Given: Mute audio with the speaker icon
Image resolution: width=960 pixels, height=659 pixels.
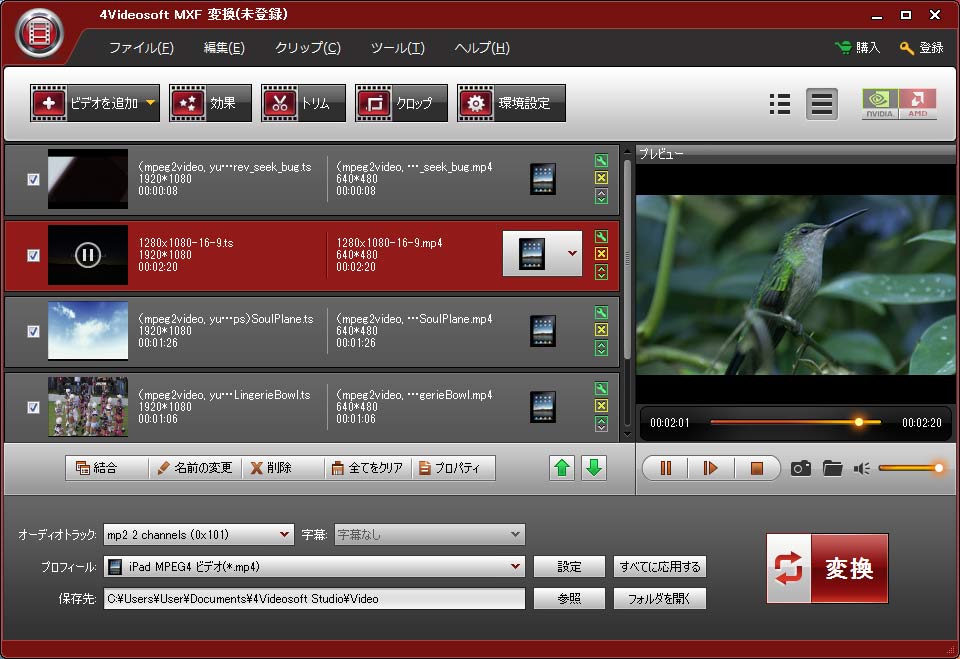Looking at the screenshot, I should click(861, 468).
